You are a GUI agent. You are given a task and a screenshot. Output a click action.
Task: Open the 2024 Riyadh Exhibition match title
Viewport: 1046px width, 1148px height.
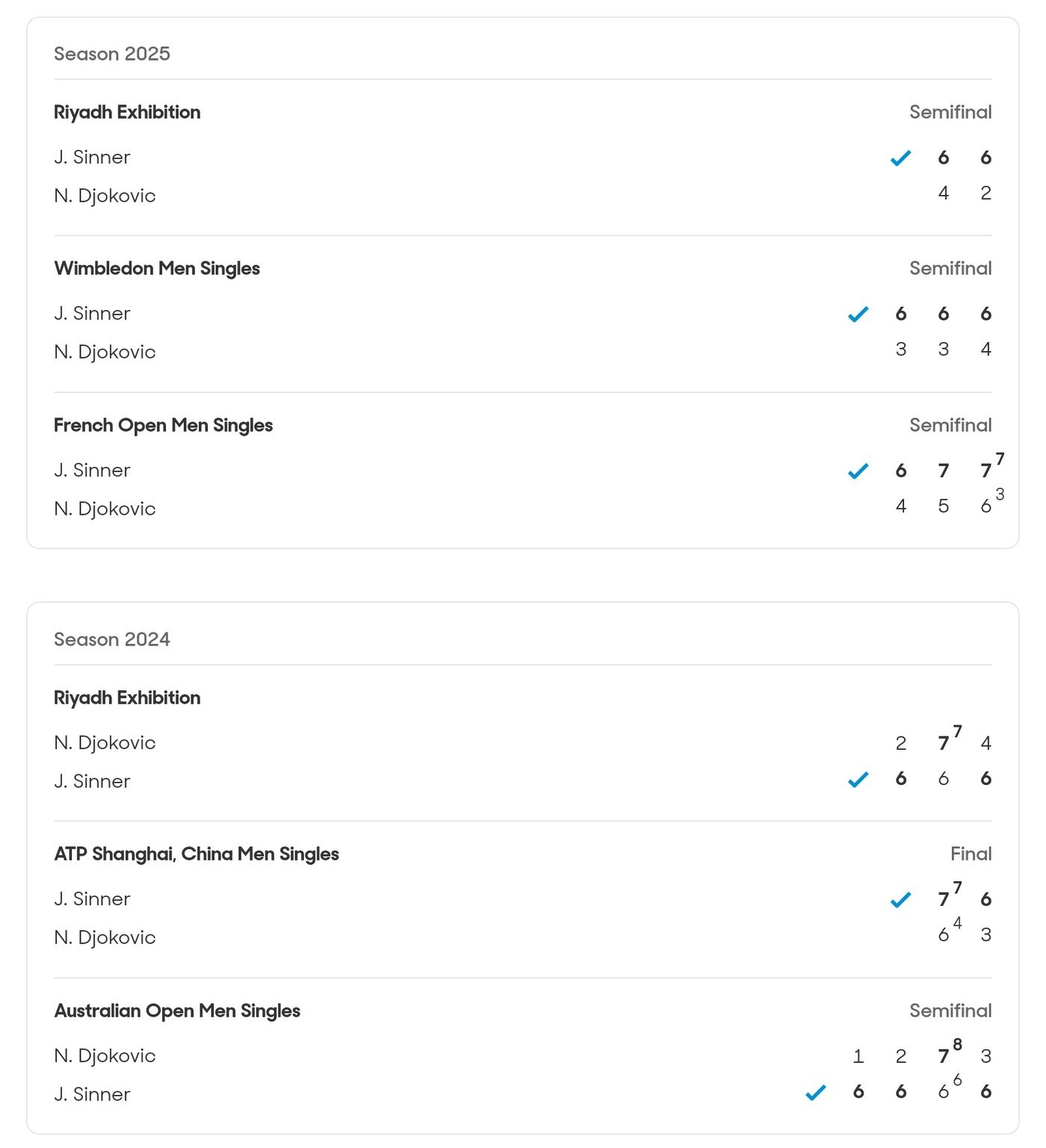pyautogui.click(x=127, y=698)
